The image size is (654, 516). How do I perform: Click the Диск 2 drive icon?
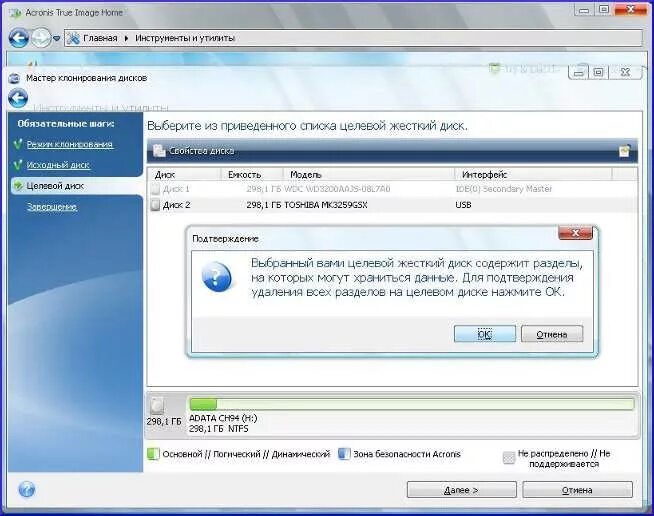pos(155,205)
